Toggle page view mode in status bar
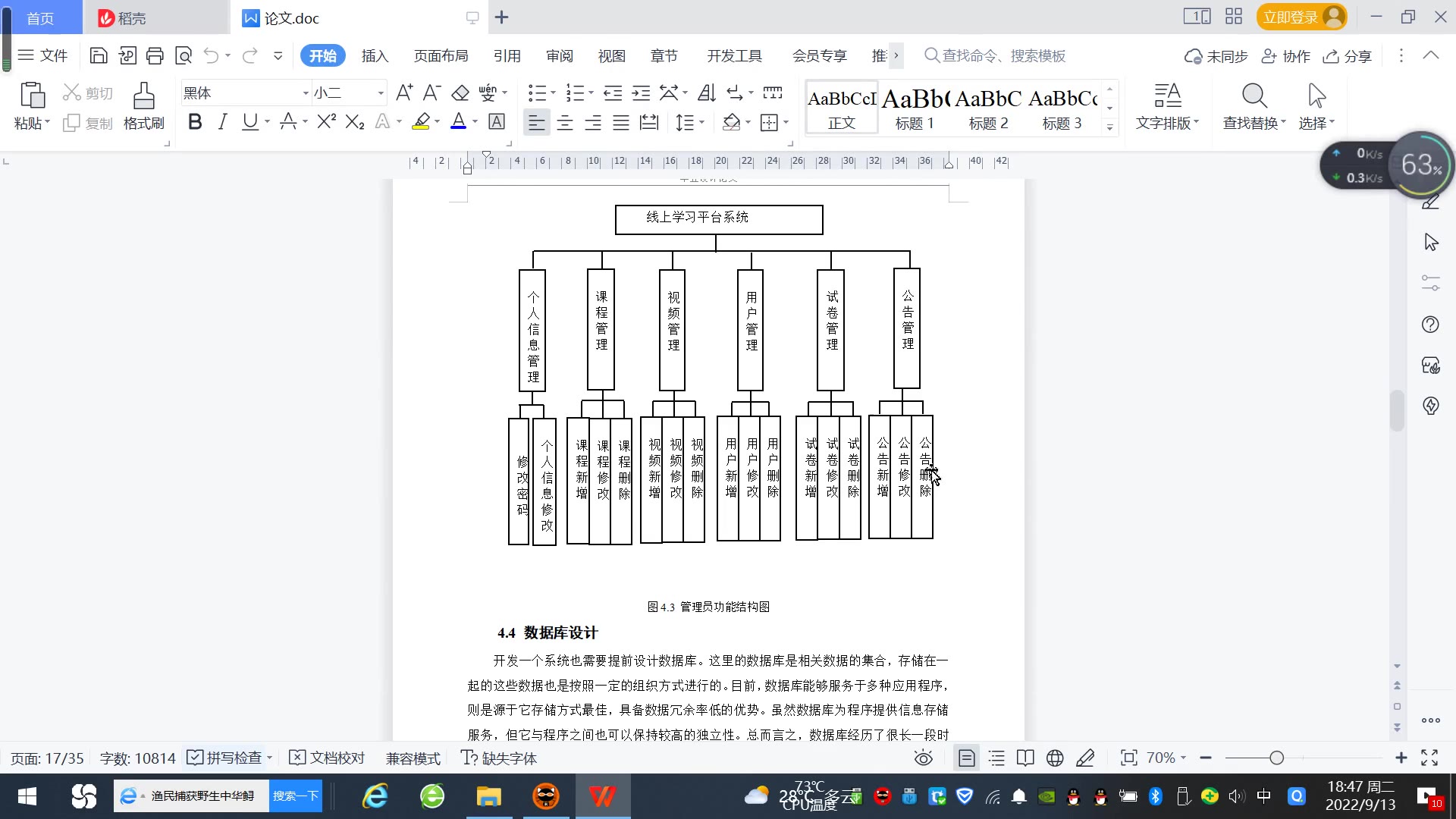Viewport: 1456px width, 819px height. [x=967, y=758]
